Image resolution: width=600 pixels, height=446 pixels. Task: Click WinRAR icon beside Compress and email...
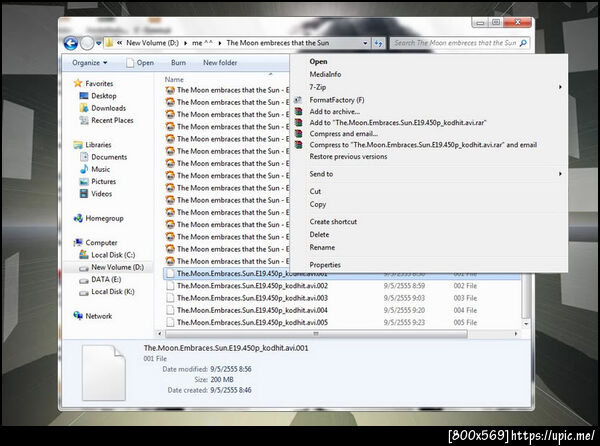tap(298, 134)
